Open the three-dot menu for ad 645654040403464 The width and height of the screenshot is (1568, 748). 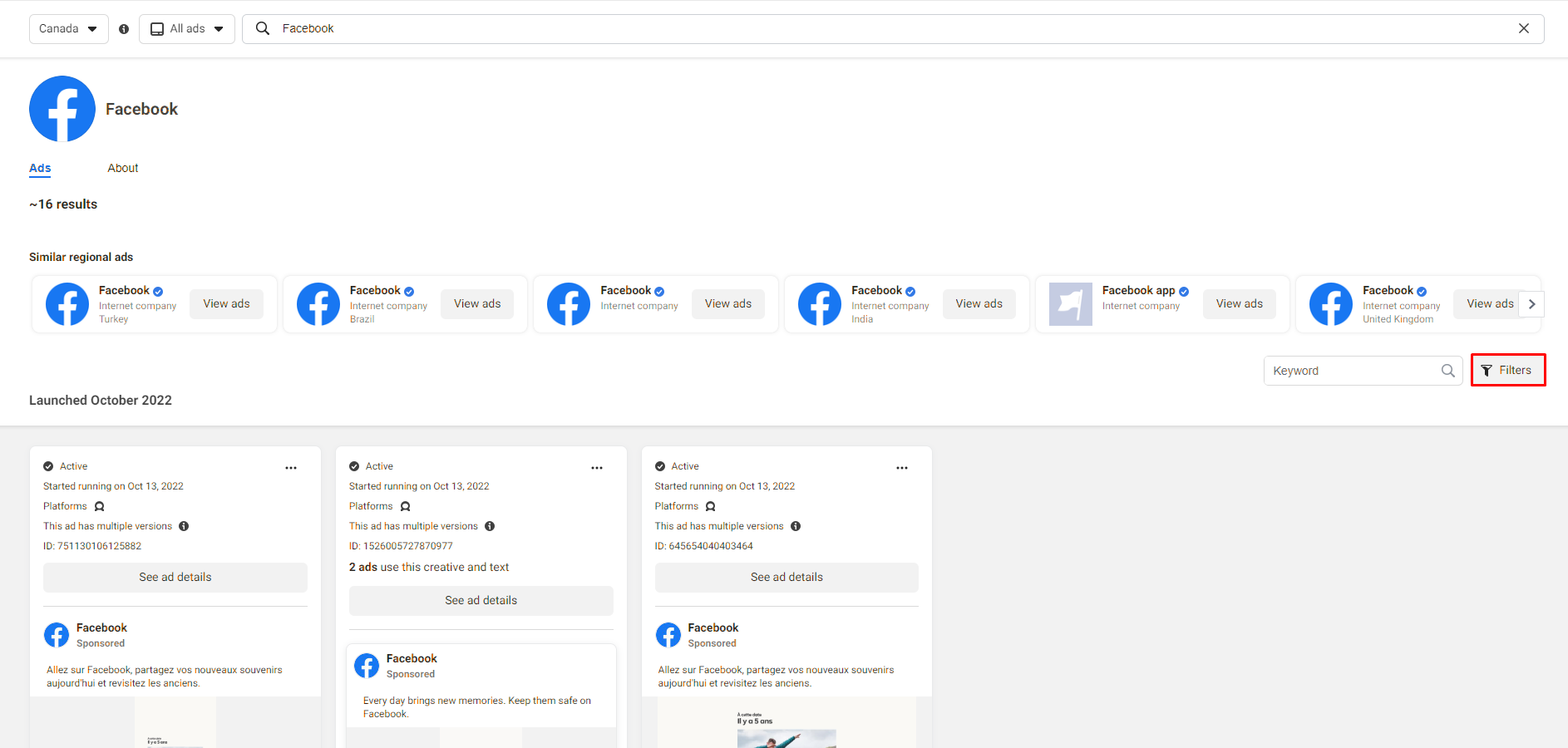902,468
